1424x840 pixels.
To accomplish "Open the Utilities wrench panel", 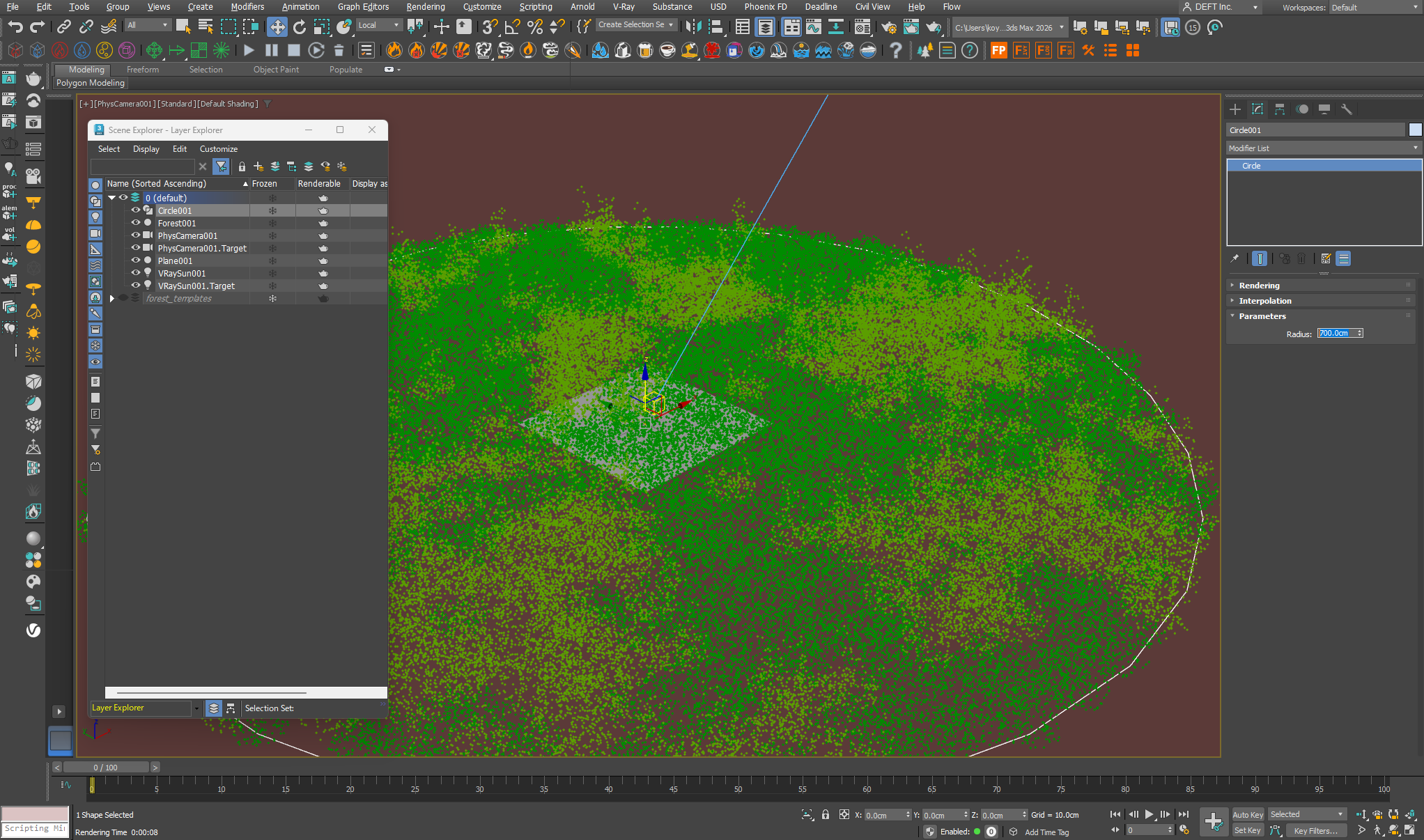I will (1347, 109).
